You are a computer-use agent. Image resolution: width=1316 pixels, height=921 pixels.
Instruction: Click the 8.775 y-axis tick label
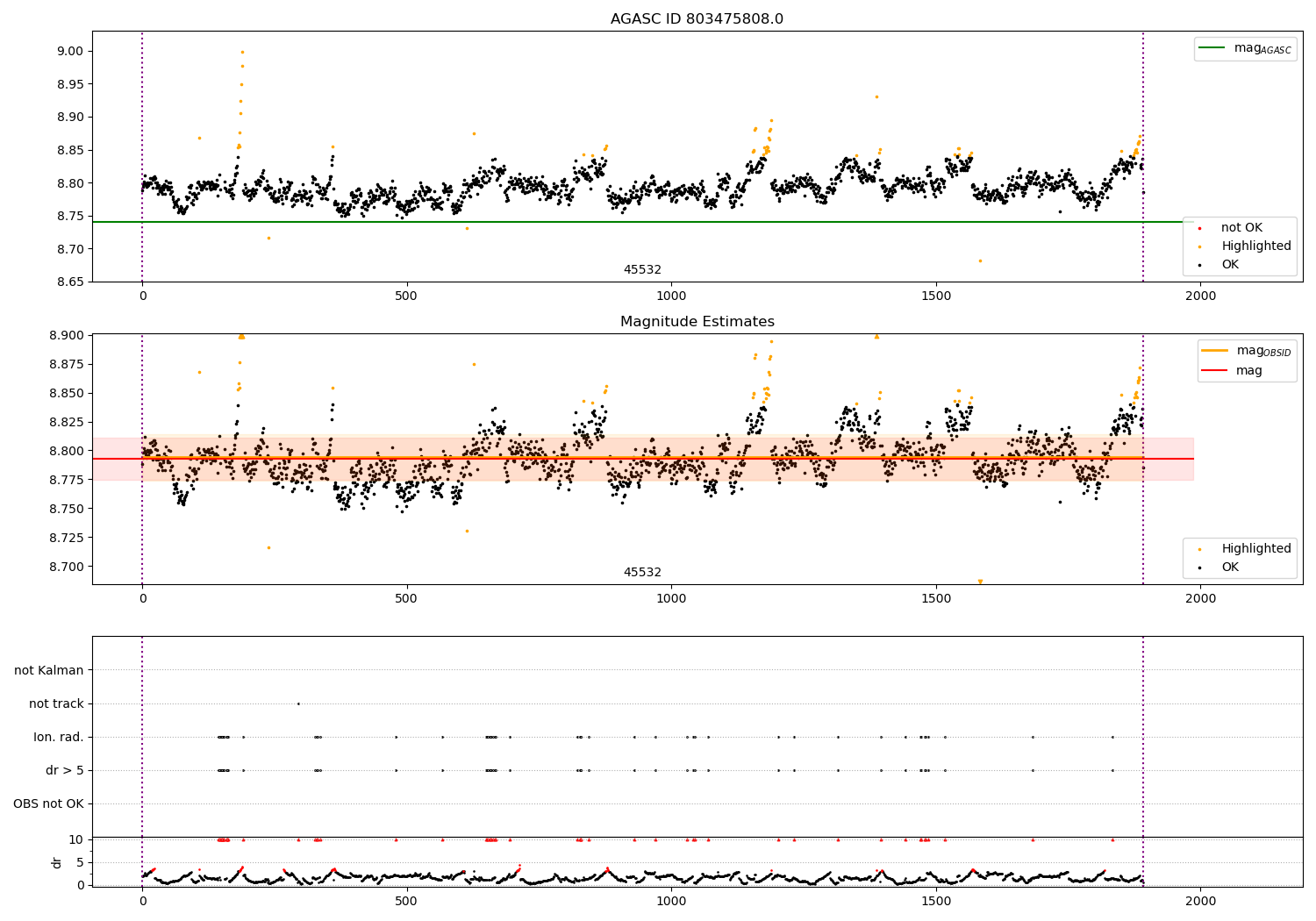click(68, 480)
